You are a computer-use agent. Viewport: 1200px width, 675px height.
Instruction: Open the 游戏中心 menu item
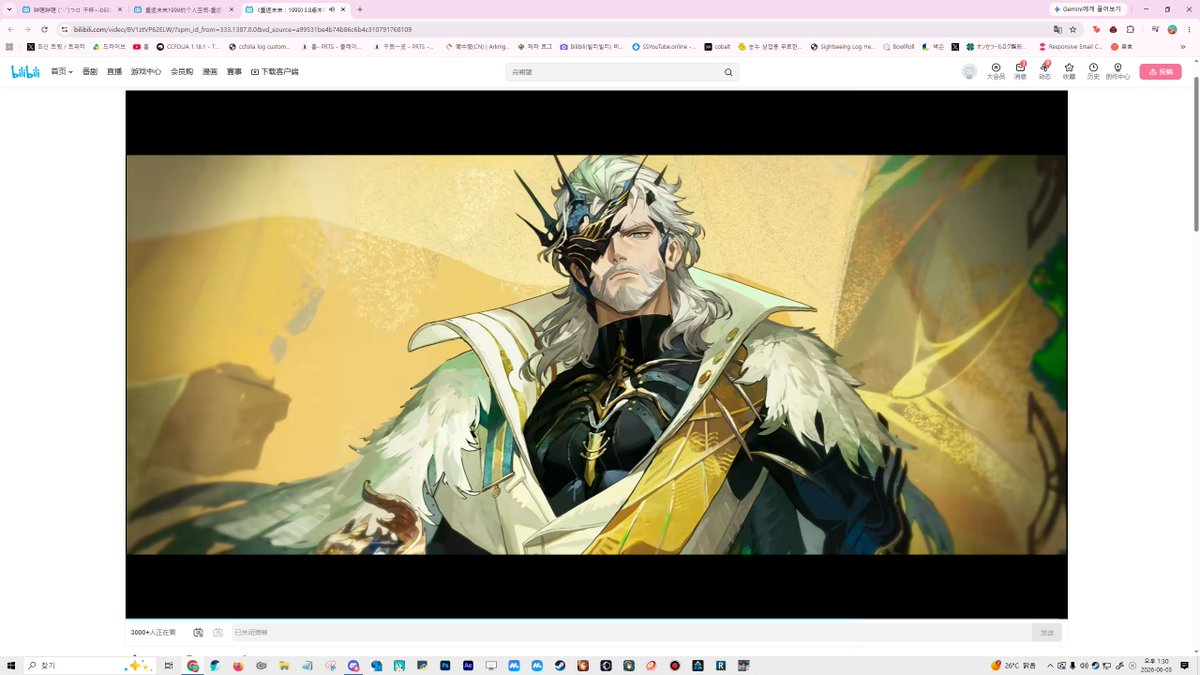click(x=146, y=72)
